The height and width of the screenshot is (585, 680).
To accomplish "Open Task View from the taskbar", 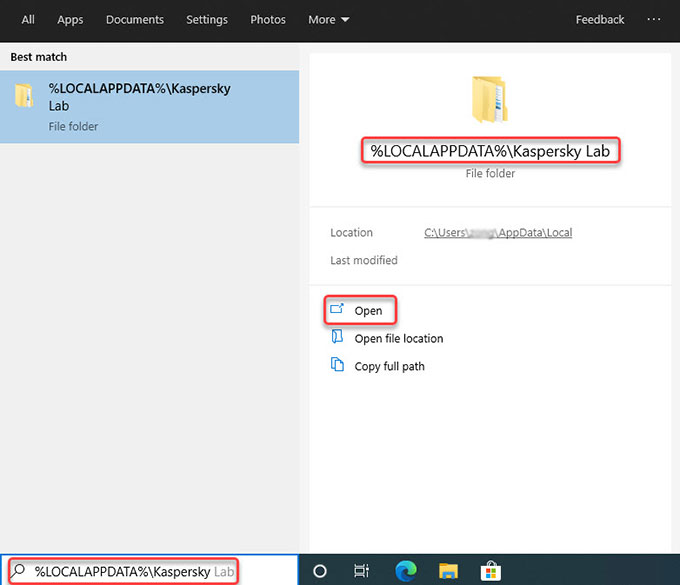I will tap(361, 571).
